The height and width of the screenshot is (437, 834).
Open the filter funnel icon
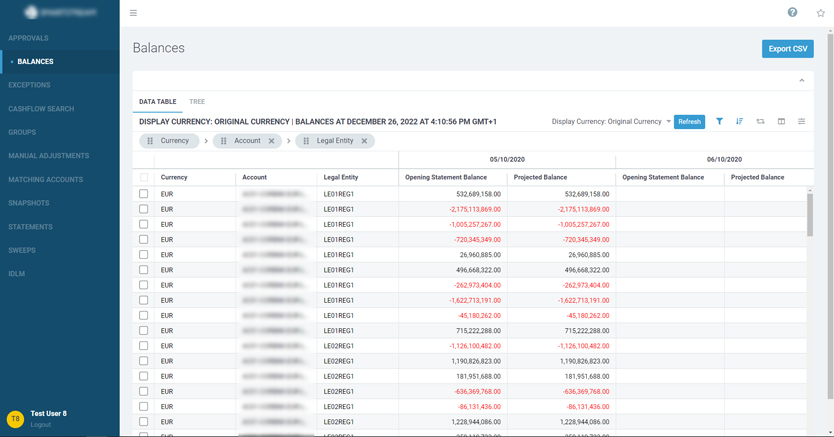[x=719, y=122]
